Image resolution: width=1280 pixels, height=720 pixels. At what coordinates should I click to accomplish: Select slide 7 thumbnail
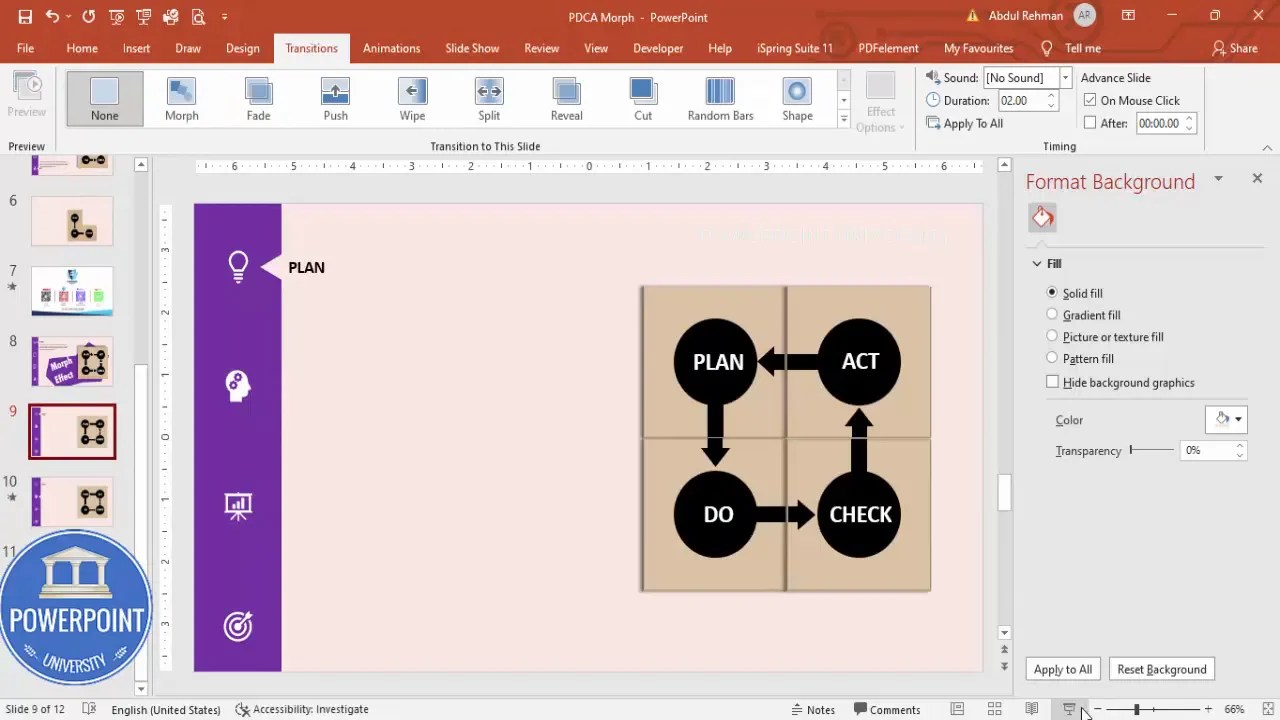coord(72,291)
